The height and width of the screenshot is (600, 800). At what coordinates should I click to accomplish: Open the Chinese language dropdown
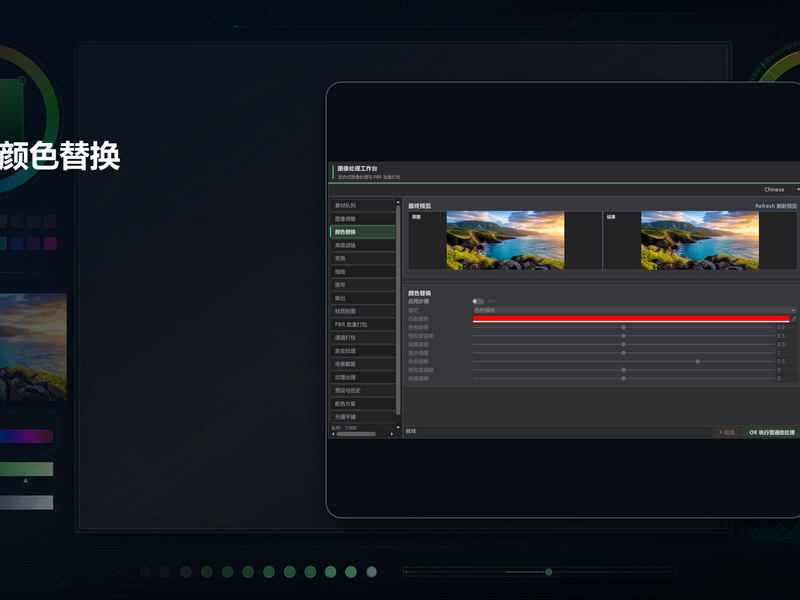[781, 189]
